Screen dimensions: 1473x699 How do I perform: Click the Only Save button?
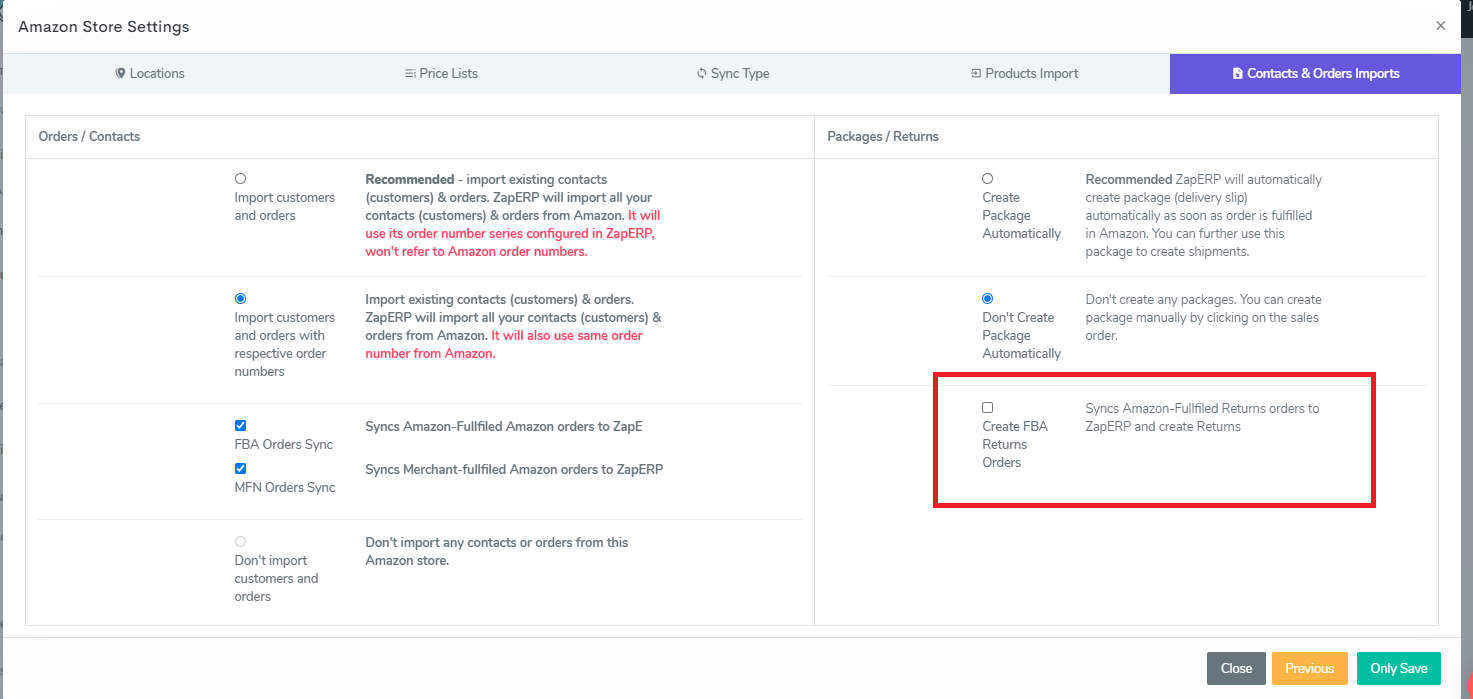click(x=1398, y=668)
